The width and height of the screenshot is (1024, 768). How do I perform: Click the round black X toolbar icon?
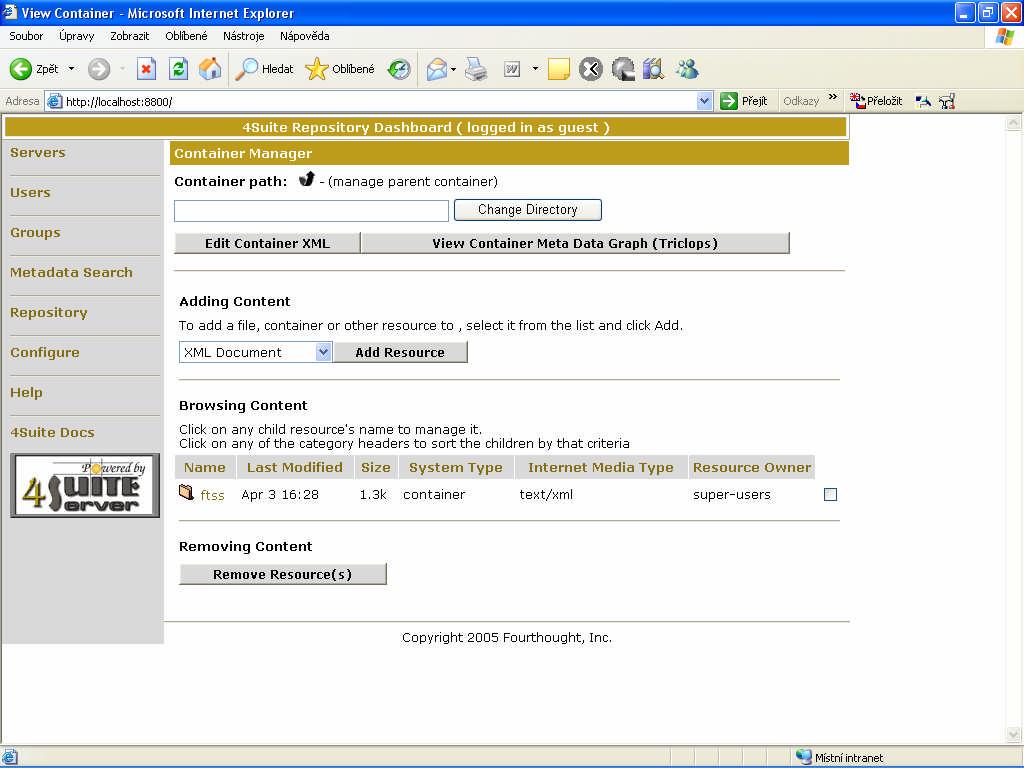click(x=590, y=69)
